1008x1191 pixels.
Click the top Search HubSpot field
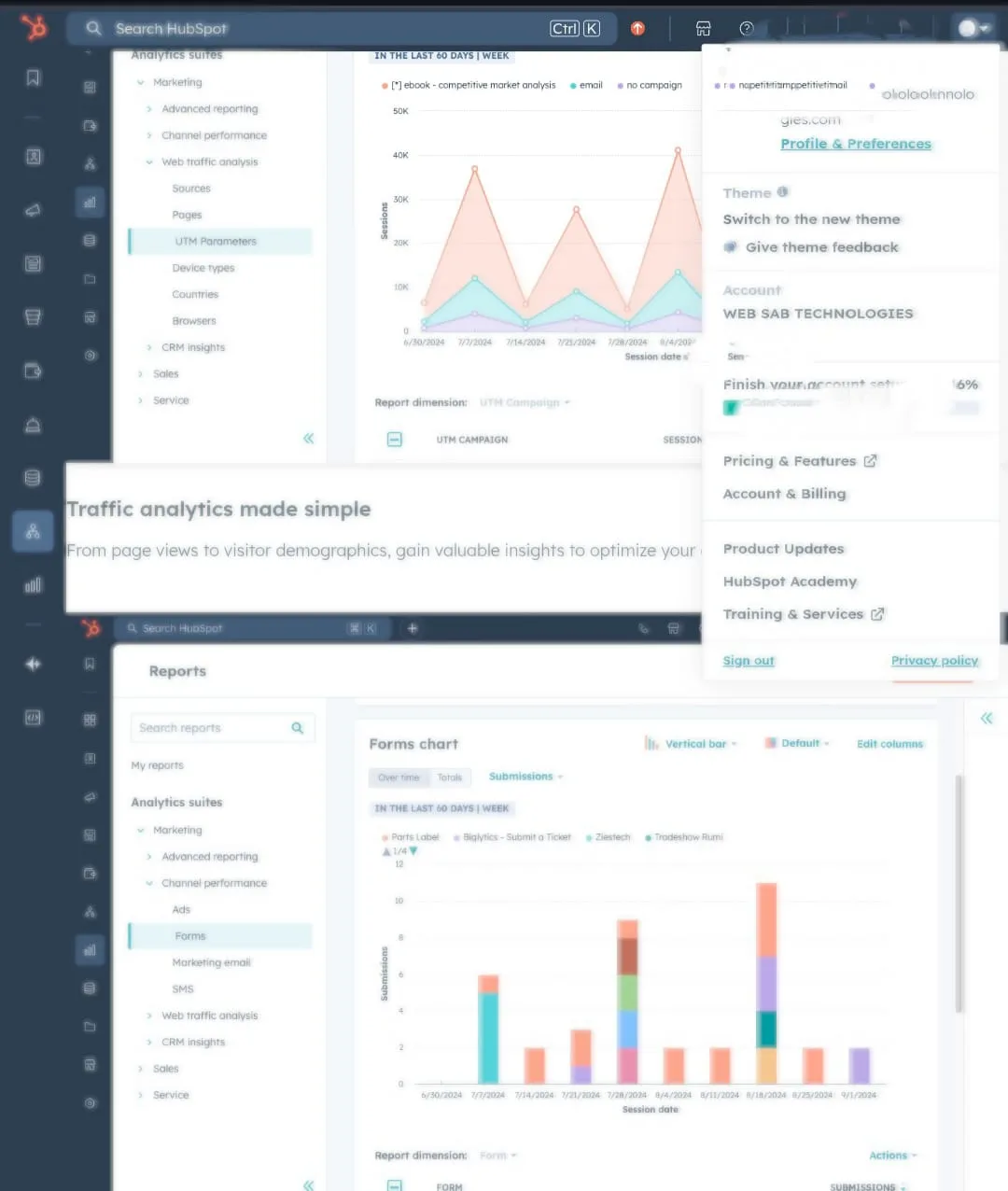[342, 28]
